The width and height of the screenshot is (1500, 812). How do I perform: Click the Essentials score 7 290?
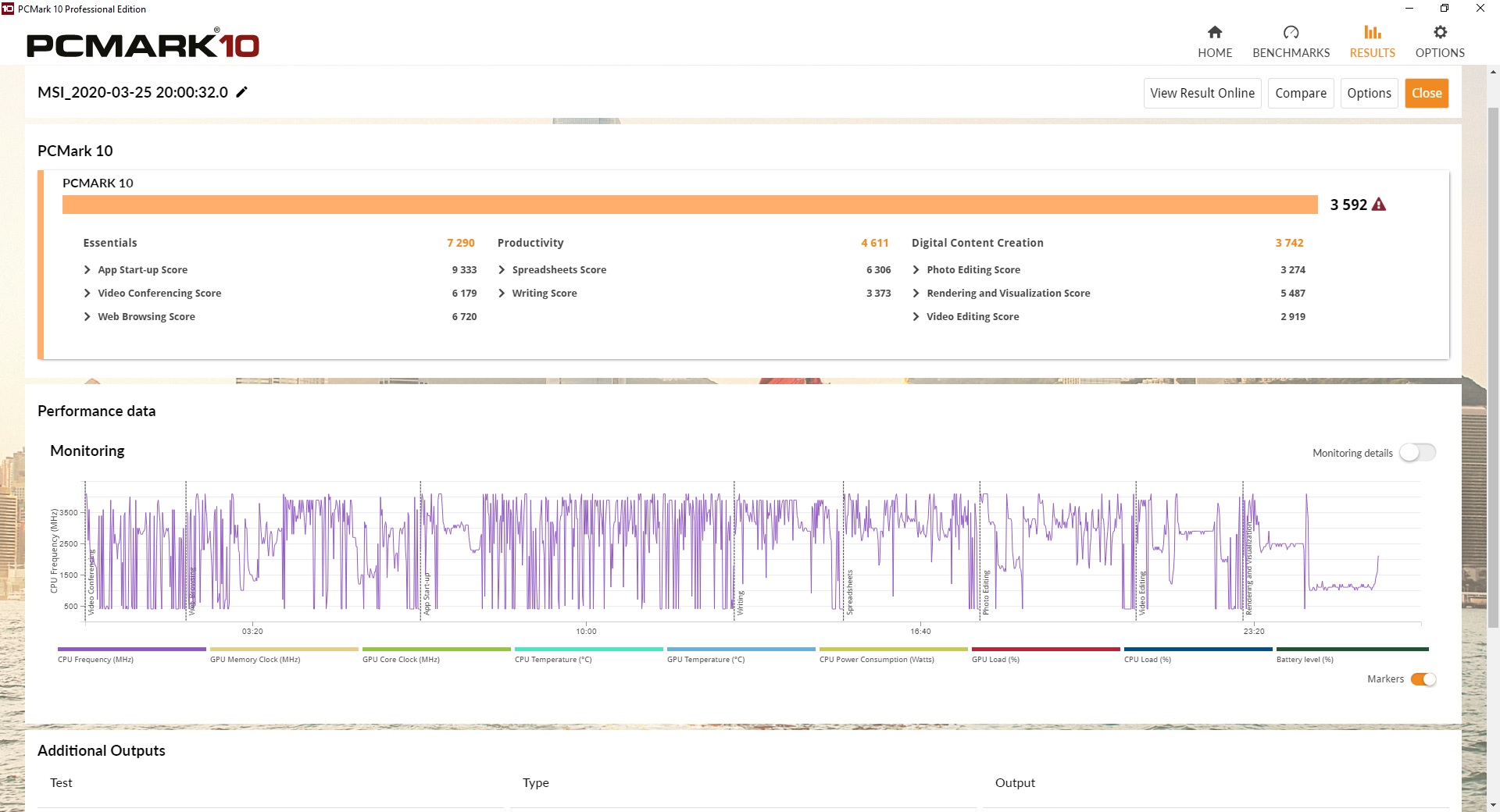tap(461, 243)
